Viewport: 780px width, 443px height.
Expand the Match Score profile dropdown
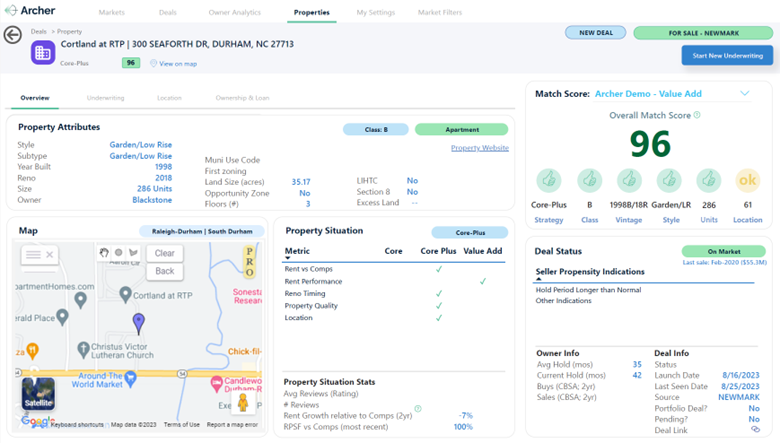745,93
